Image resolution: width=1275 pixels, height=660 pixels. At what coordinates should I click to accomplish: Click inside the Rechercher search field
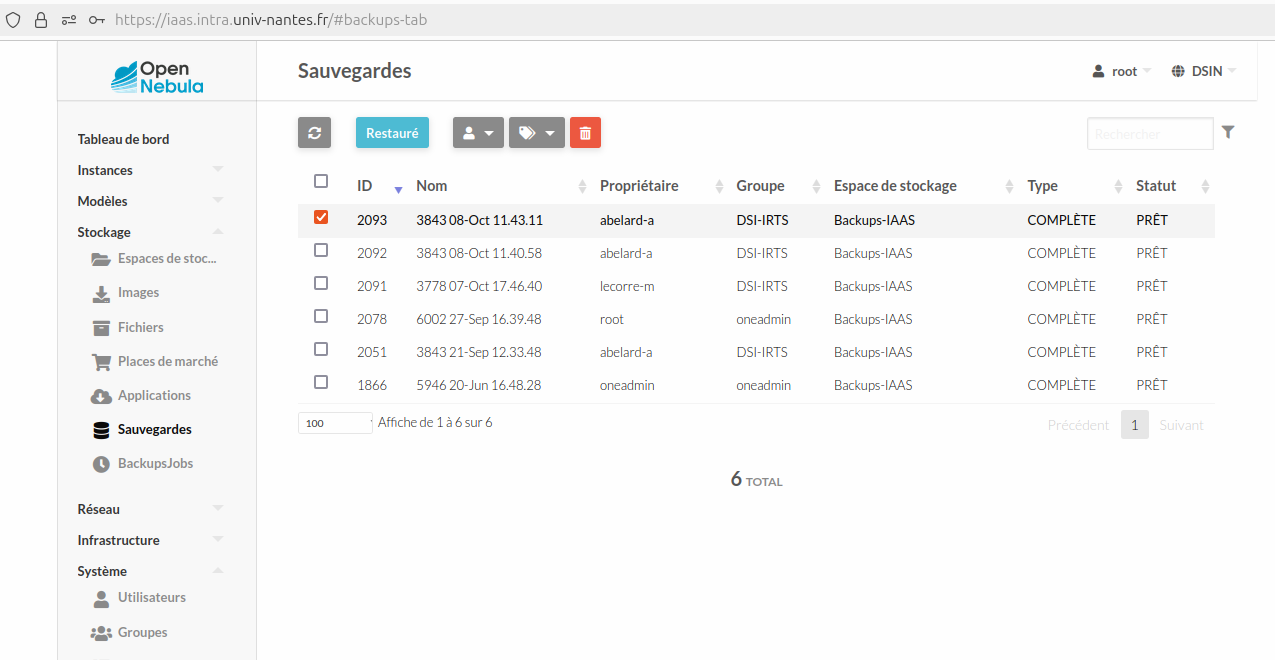(1150, 133)
